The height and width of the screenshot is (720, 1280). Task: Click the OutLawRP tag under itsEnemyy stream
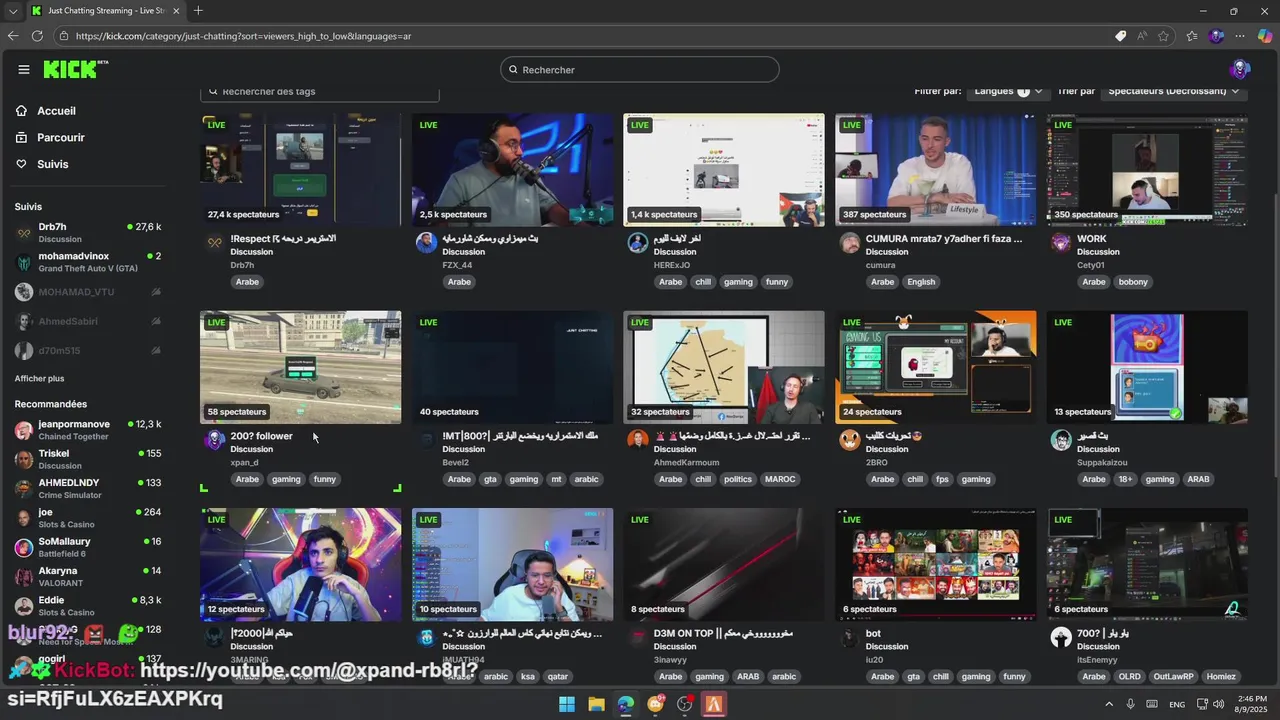click(x=1172, y=677)
